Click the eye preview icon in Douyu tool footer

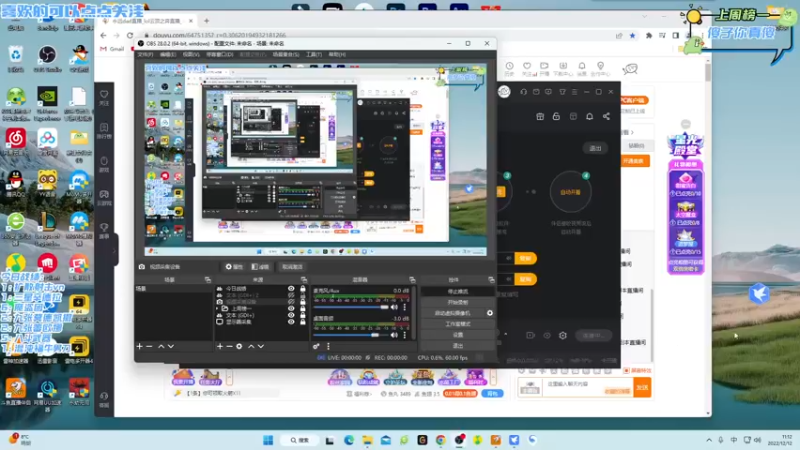[547, 336]
